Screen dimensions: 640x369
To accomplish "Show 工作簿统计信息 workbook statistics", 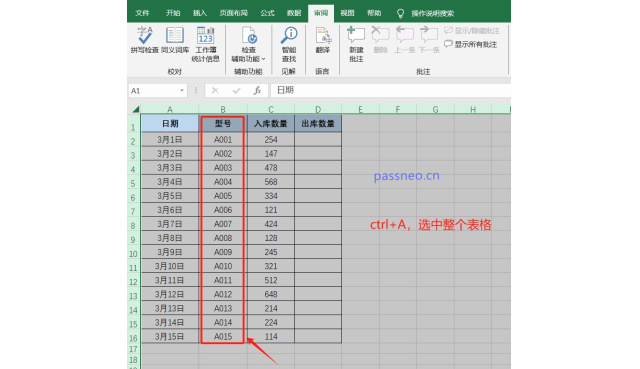I will pos(205,44).
